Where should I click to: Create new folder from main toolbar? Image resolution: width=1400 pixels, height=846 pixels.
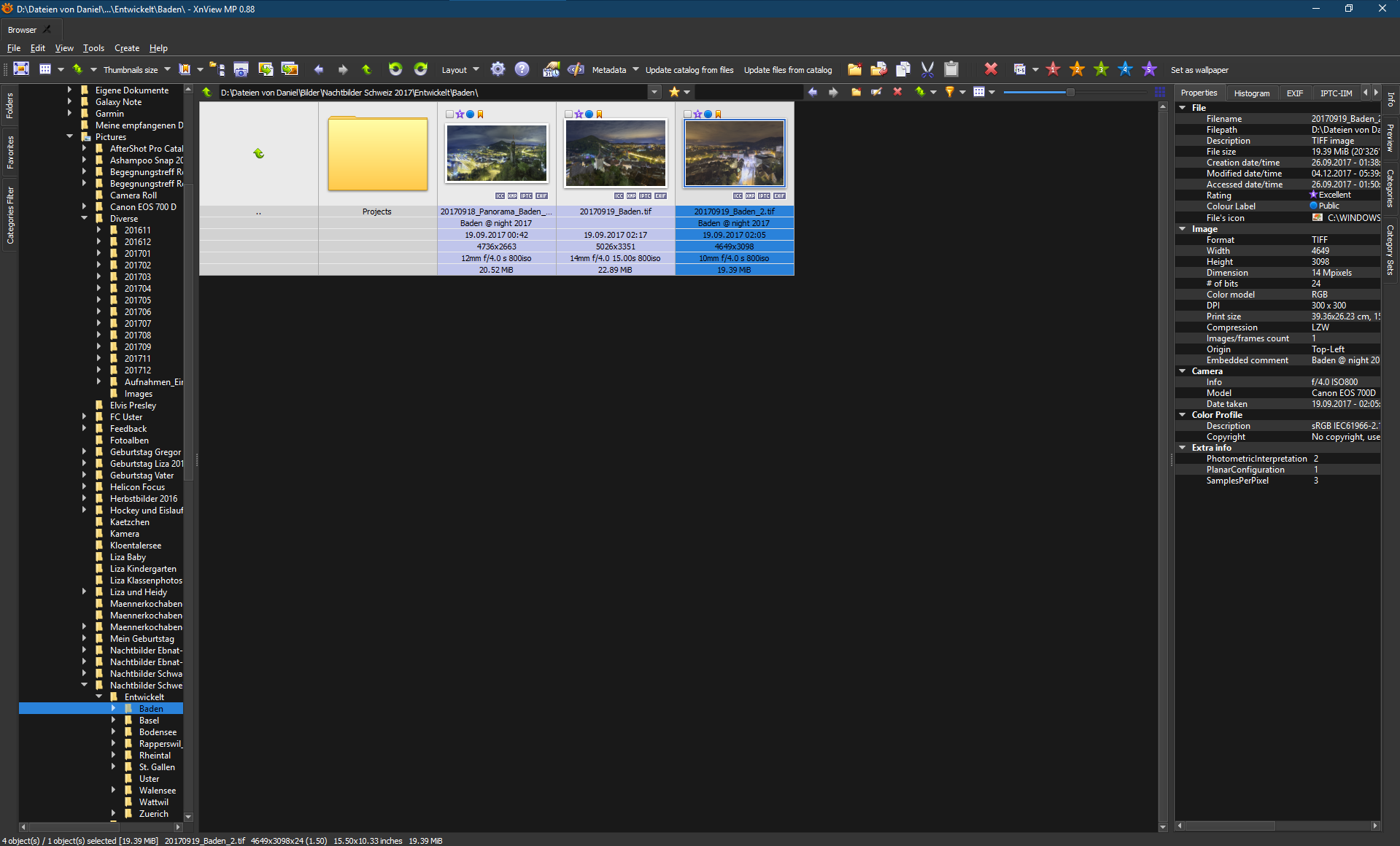[854, 69]
